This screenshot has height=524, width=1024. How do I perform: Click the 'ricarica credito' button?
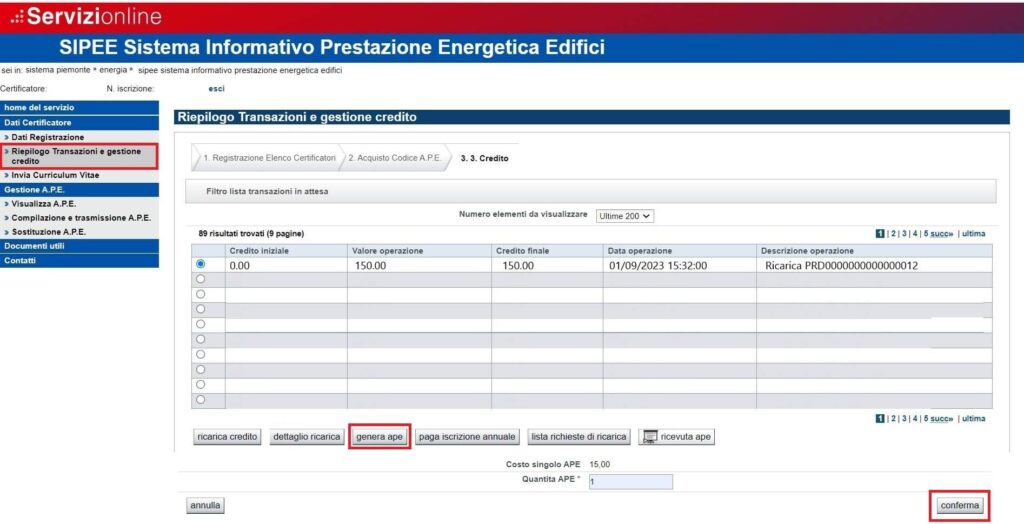[x=227, y=436]
